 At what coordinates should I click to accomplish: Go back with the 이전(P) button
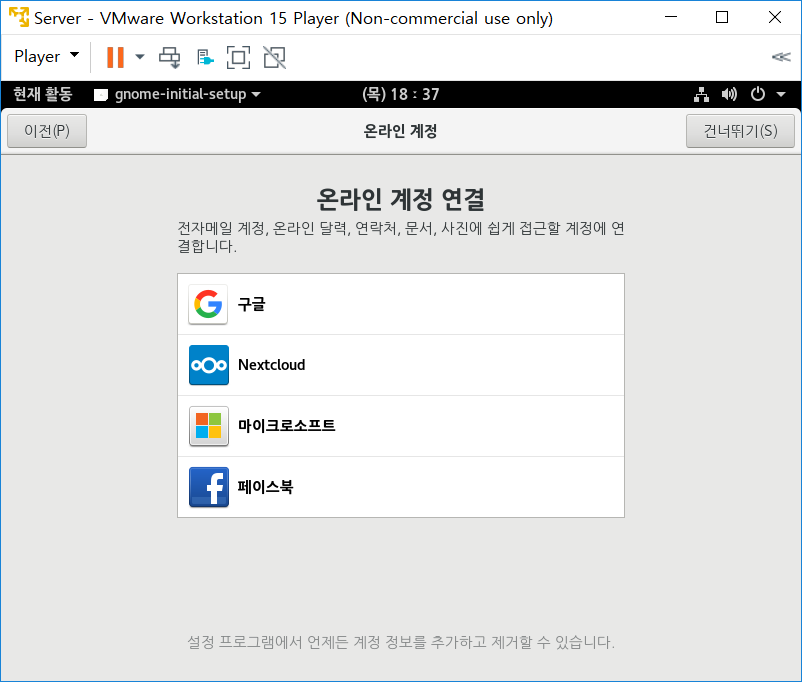47,131
